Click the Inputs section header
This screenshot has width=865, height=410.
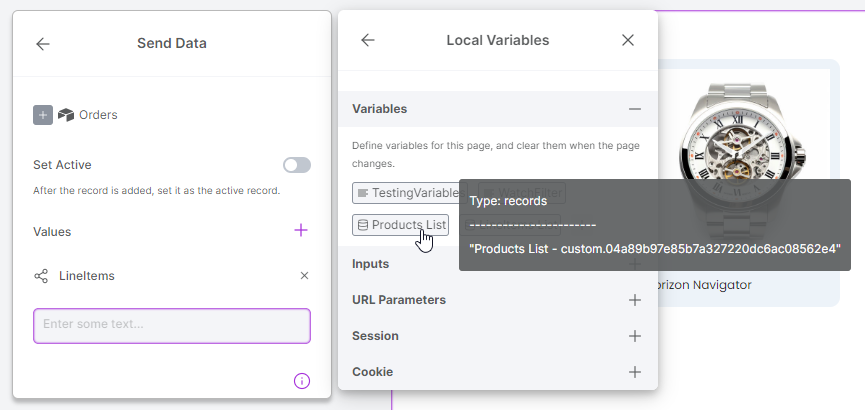click(x=498, y=264)
